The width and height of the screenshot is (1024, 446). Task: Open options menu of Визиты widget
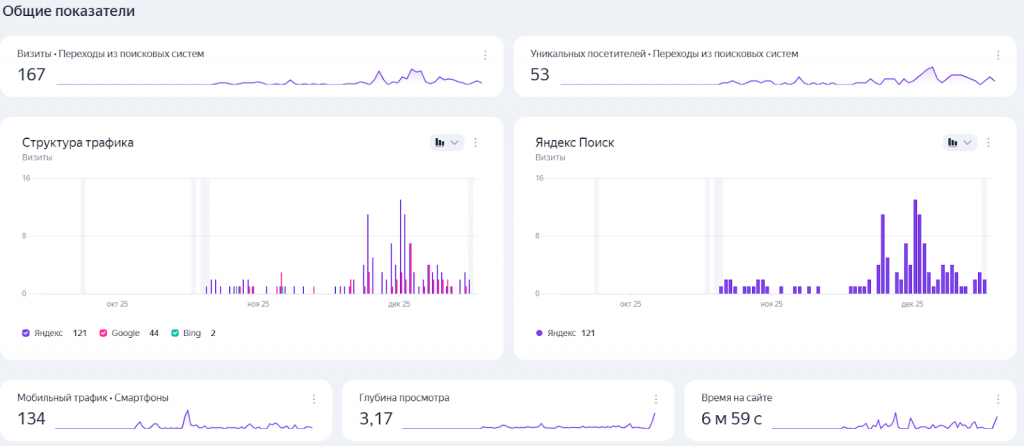click(x=485, y=56)
